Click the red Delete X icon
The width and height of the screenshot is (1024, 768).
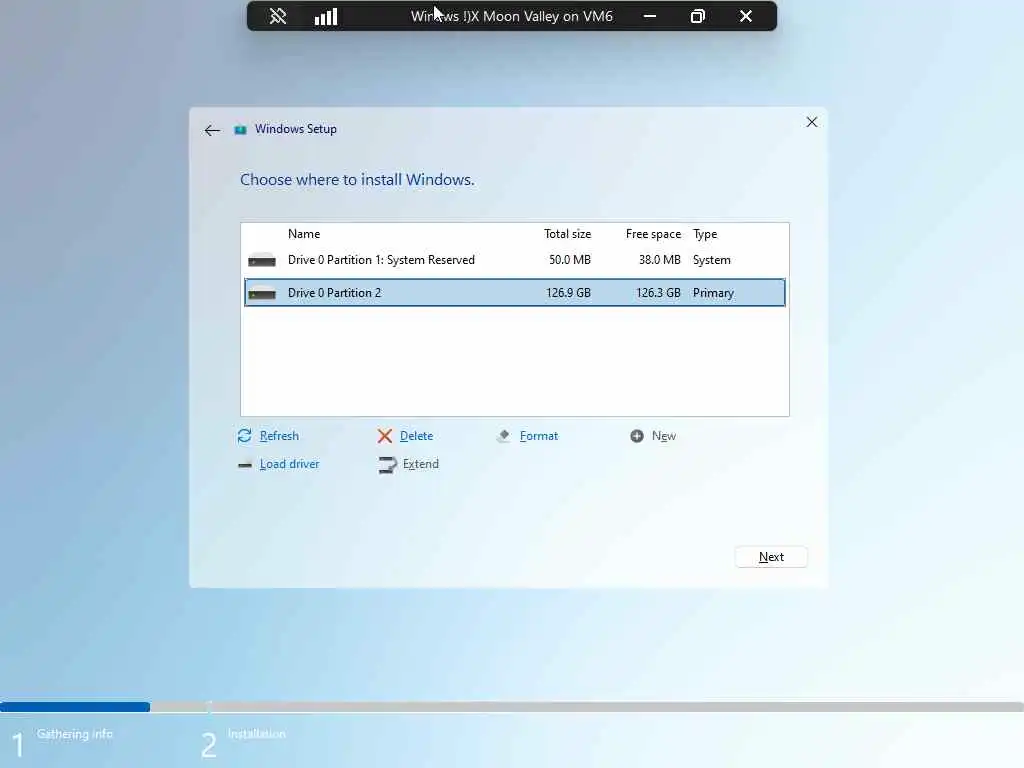[x=385, y=436]
